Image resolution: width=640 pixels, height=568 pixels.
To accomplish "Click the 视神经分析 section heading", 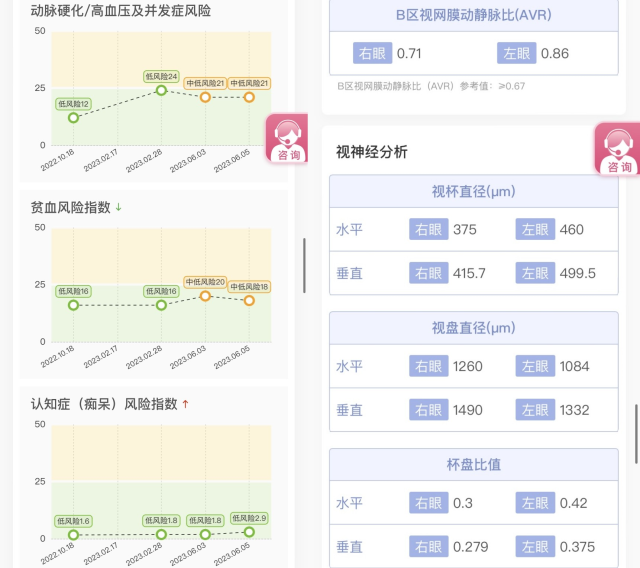I will [x=372, y=152].
